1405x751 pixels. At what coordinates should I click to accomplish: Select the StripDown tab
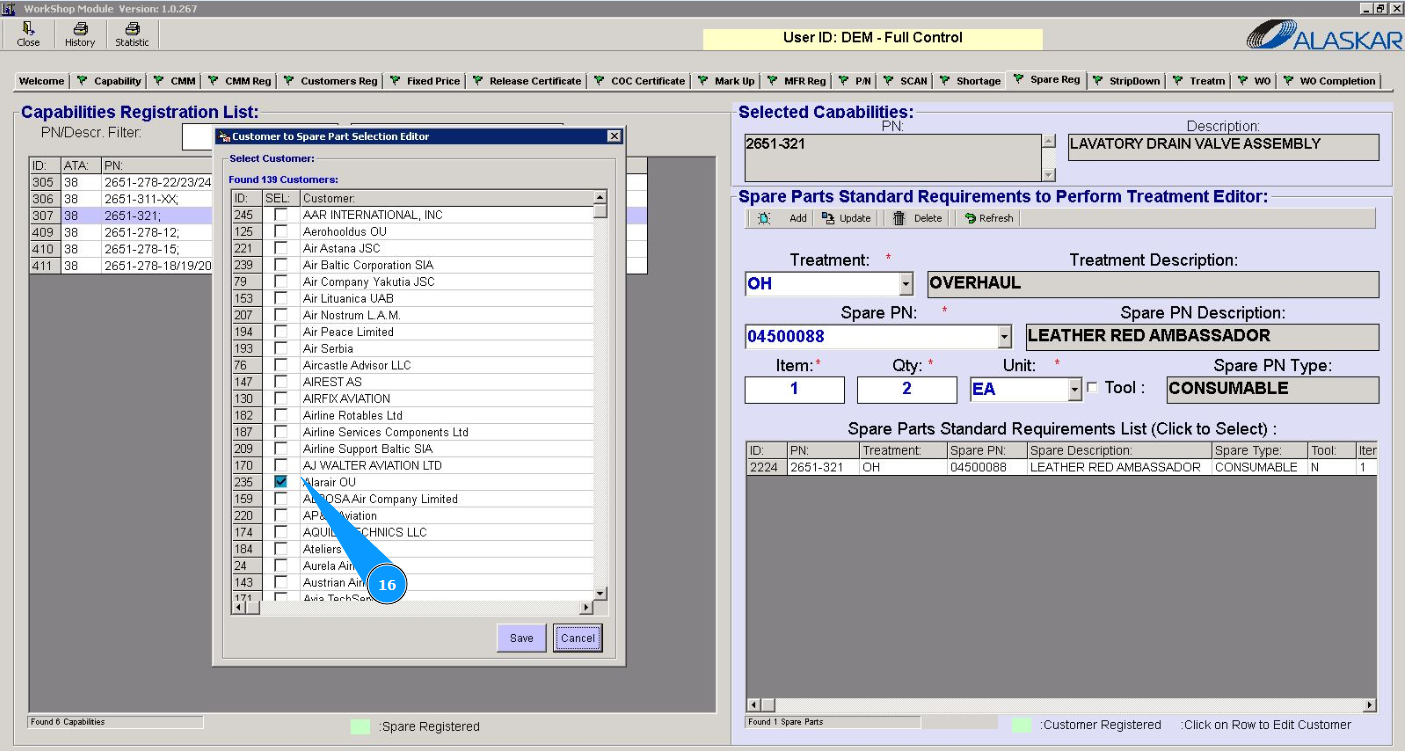click(1125, 81)
